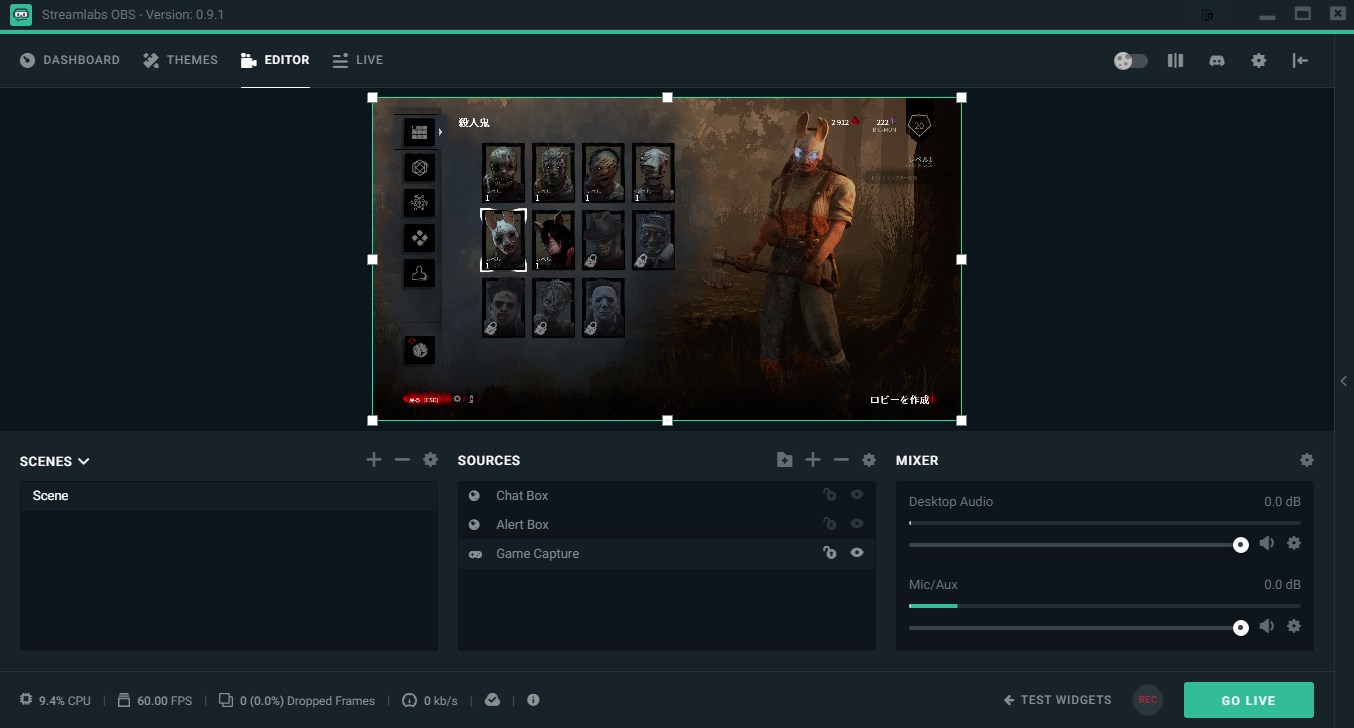Image resolution: width=1354 pixels, height=728 pixels.
Task: Click the 9.4% CPU text
Action: 64,701
